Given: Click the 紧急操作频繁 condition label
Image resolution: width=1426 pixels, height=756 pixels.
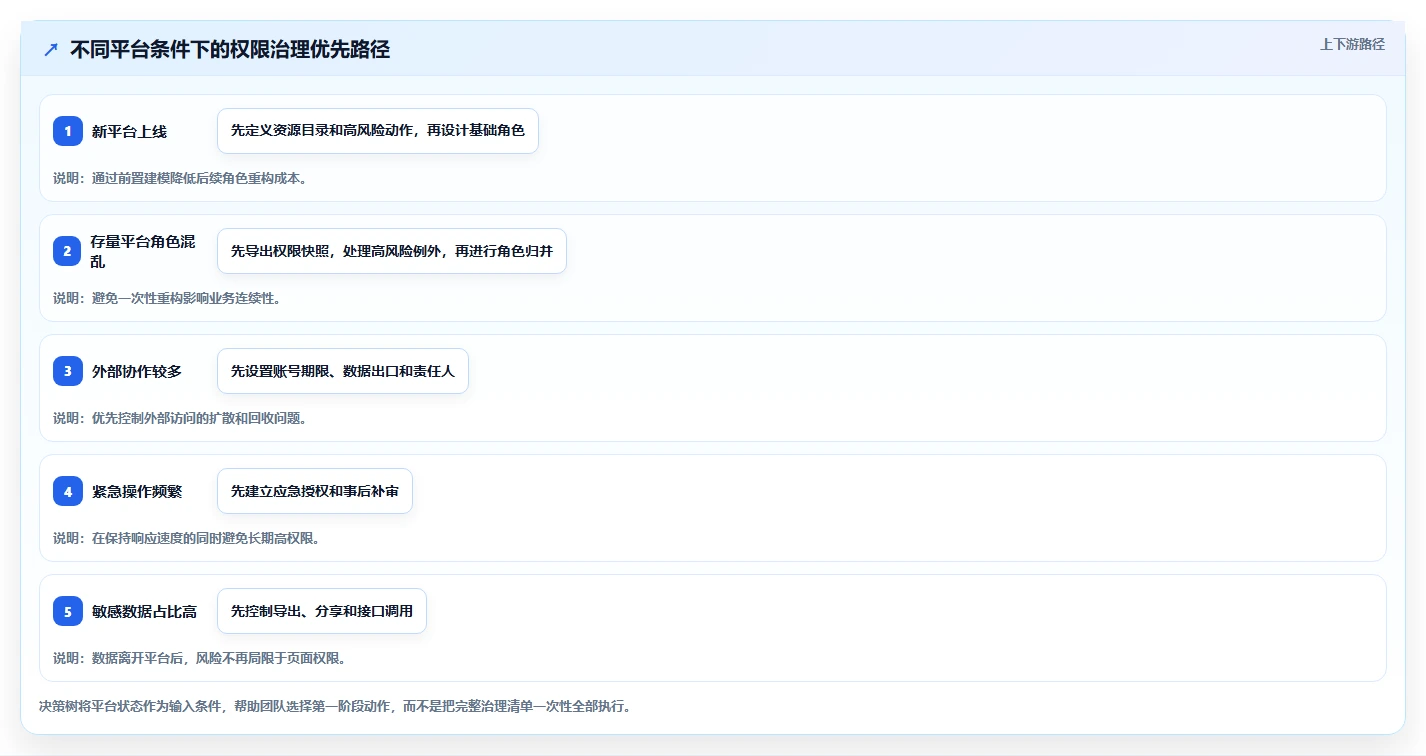Looking at the screenshot, I should tap(136, 491).
